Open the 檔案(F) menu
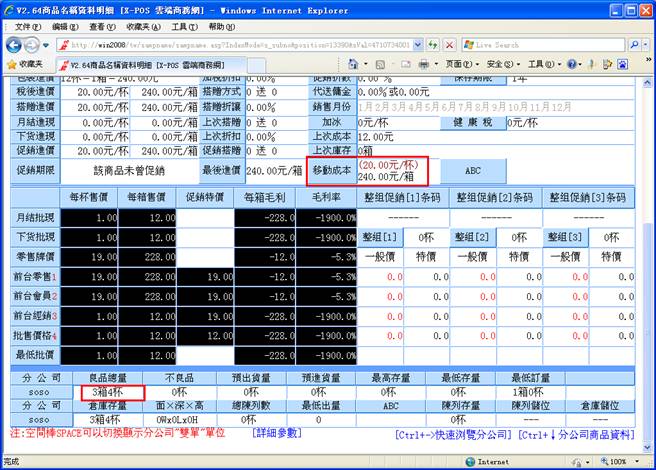656x470 pixels. (x=22, y=26)
